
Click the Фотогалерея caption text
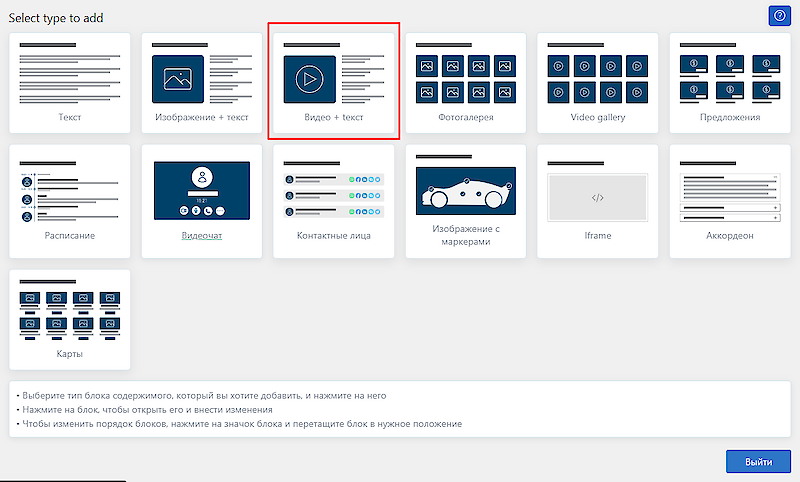click(x=466, y=117)
